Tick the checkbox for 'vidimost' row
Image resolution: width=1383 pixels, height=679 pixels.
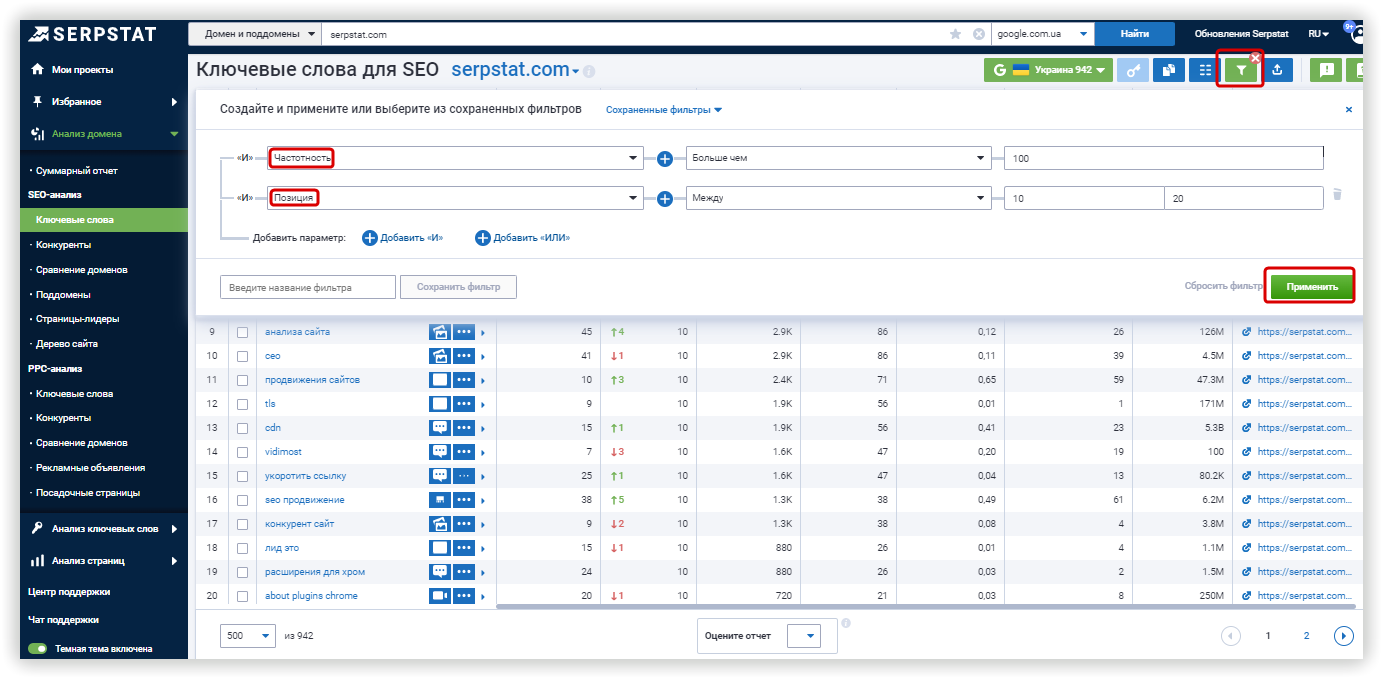(242, 452)
